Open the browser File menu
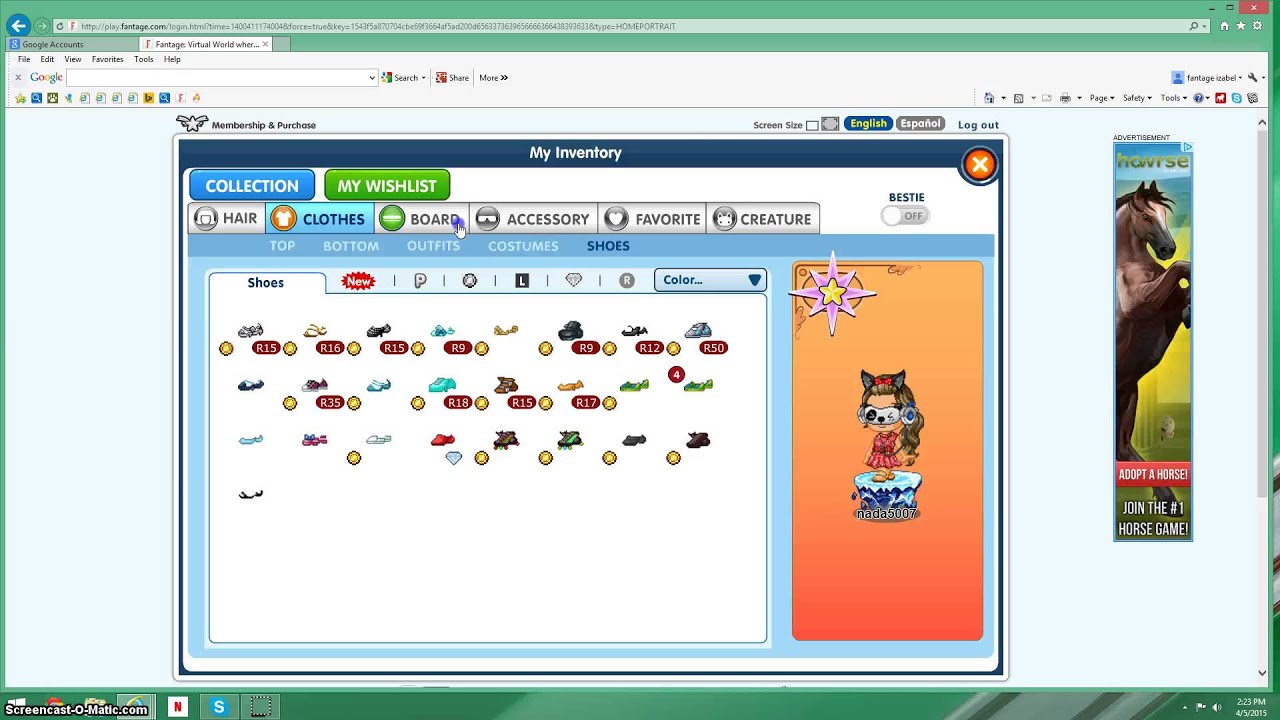Image resolution: width=1280 pixels, height=720 pixels. [x=24, y=60]
